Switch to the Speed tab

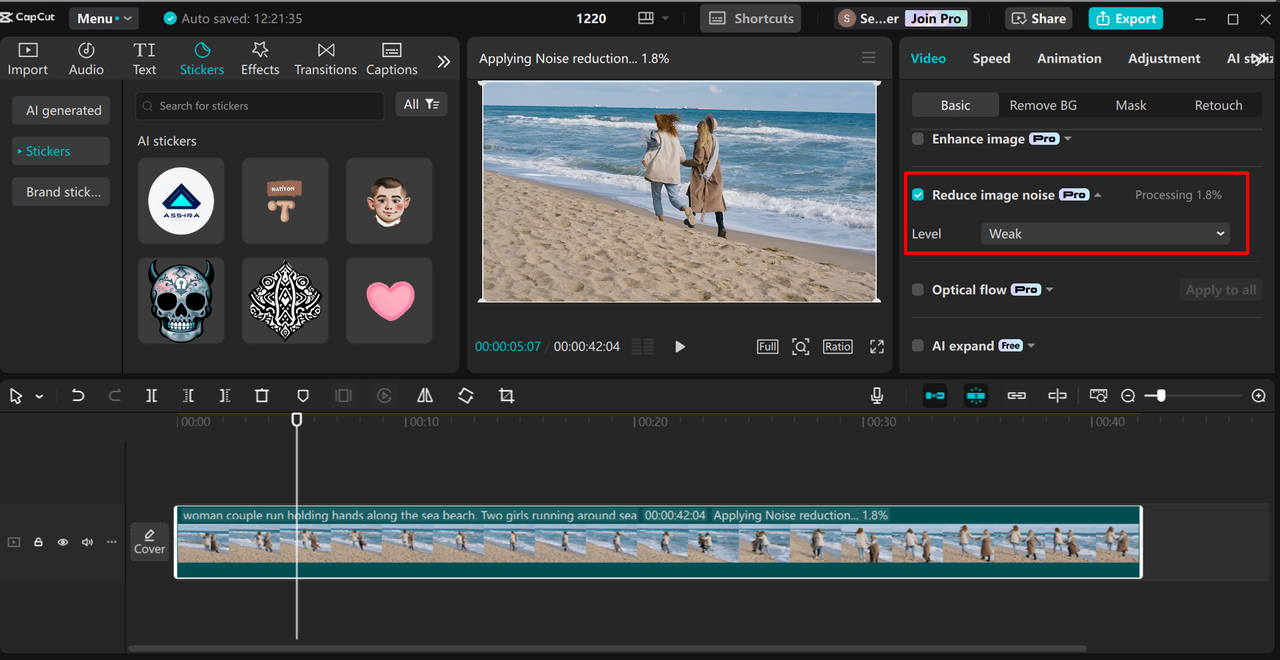(991, 58)
